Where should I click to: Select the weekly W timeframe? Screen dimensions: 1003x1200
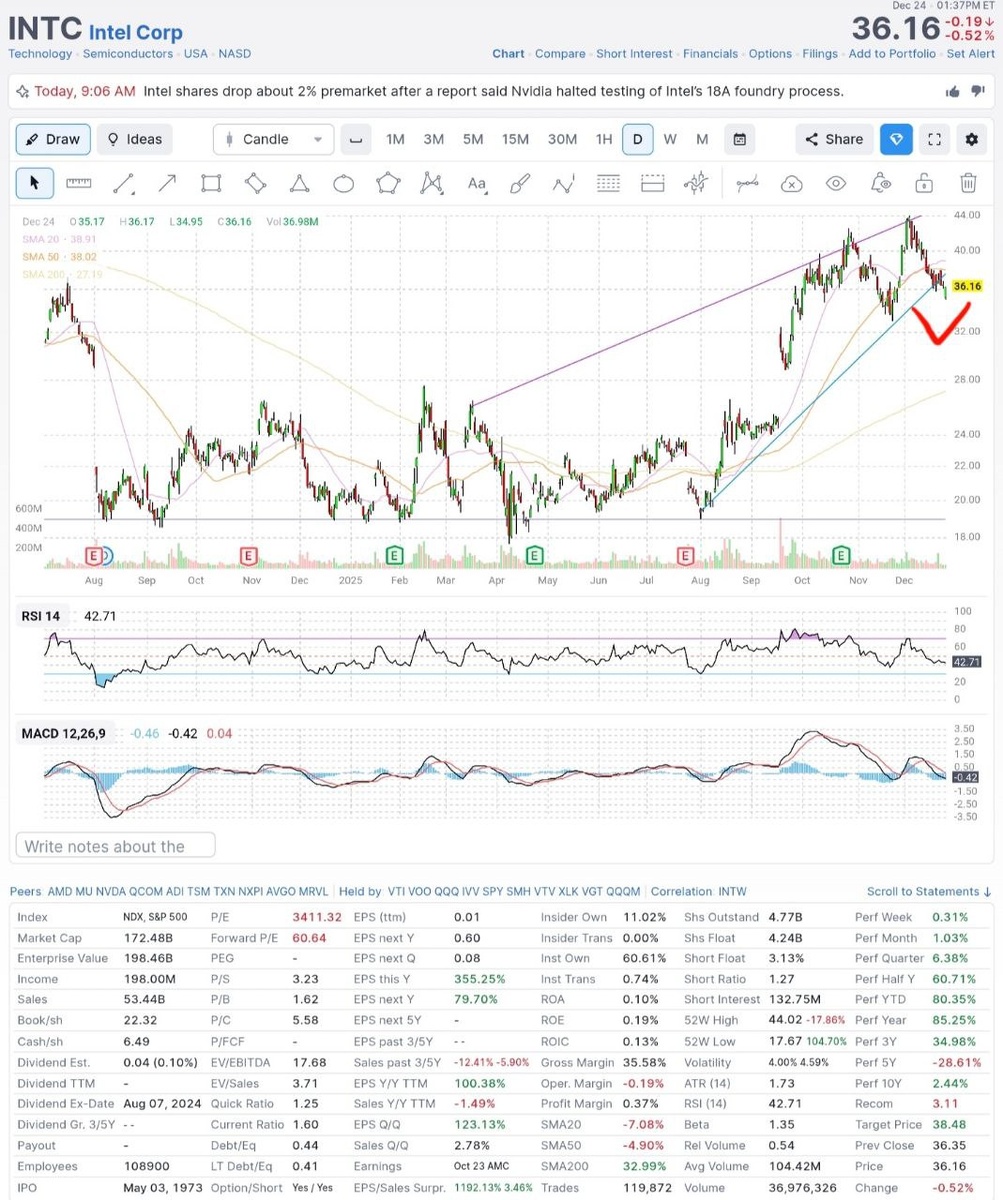coord(670,139)
